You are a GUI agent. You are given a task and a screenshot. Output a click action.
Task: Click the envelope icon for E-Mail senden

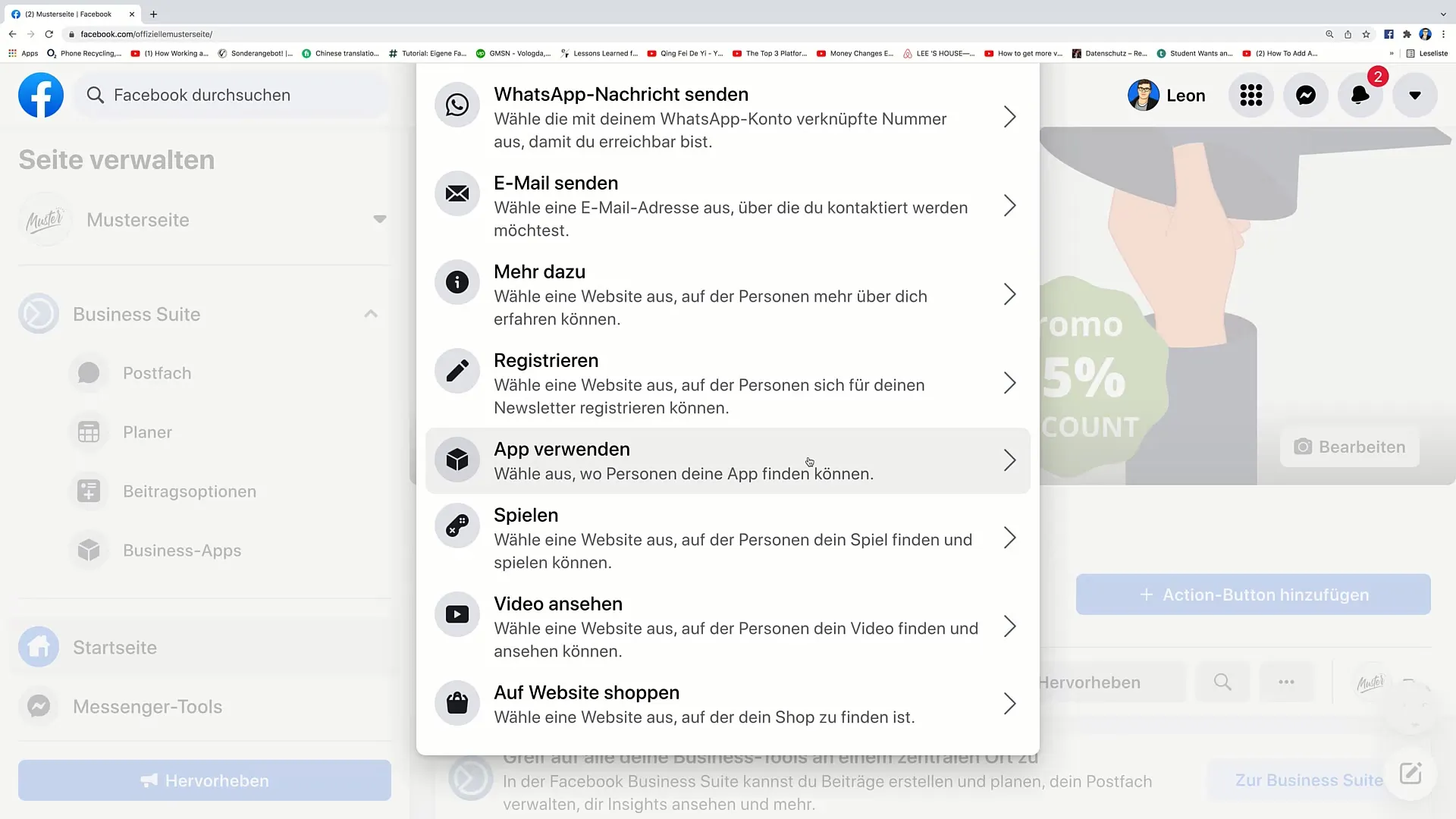[x=457, y=193]
